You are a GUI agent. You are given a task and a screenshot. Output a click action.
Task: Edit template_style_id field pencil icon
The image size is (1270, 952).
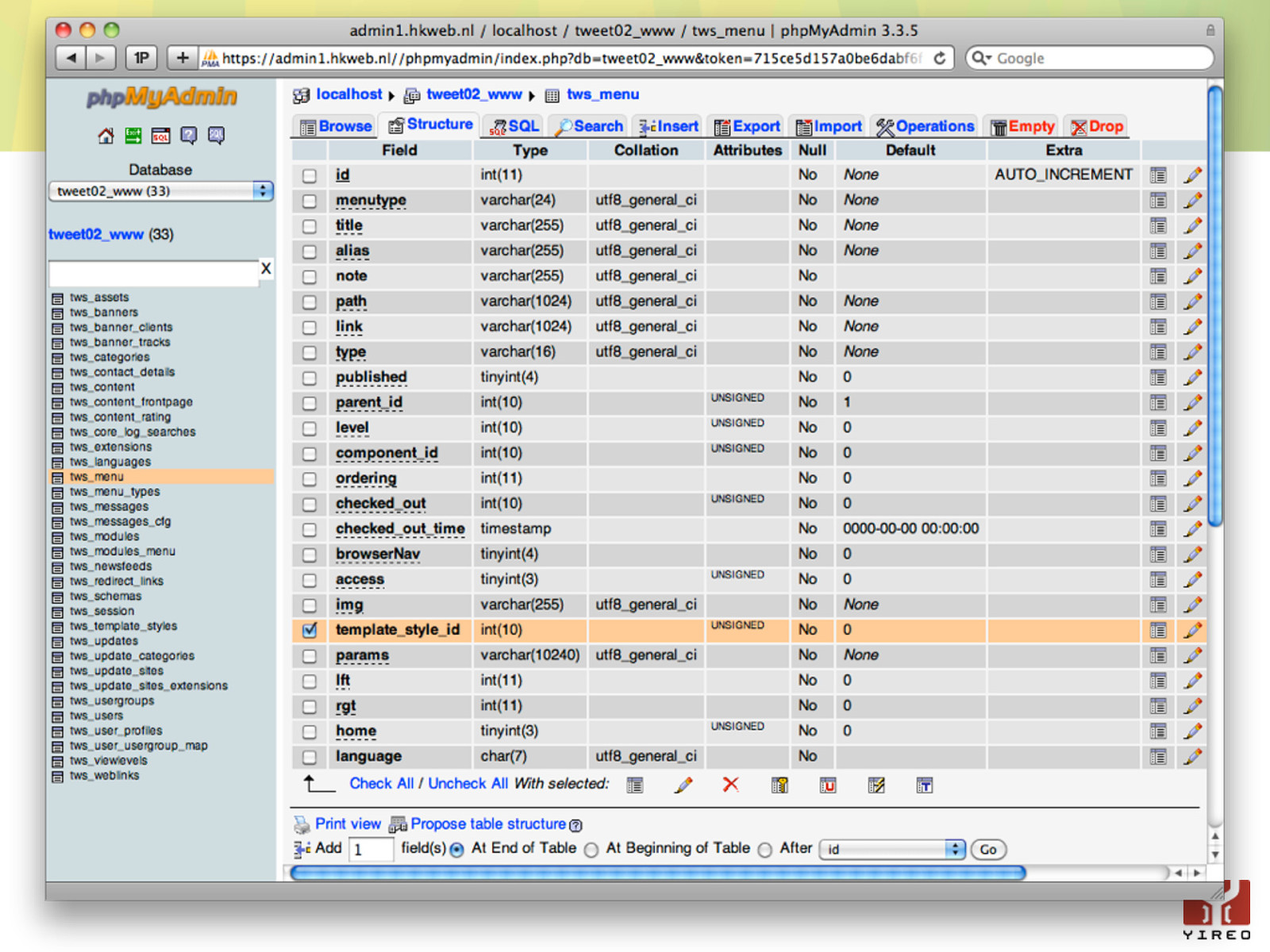[1192, 630]
